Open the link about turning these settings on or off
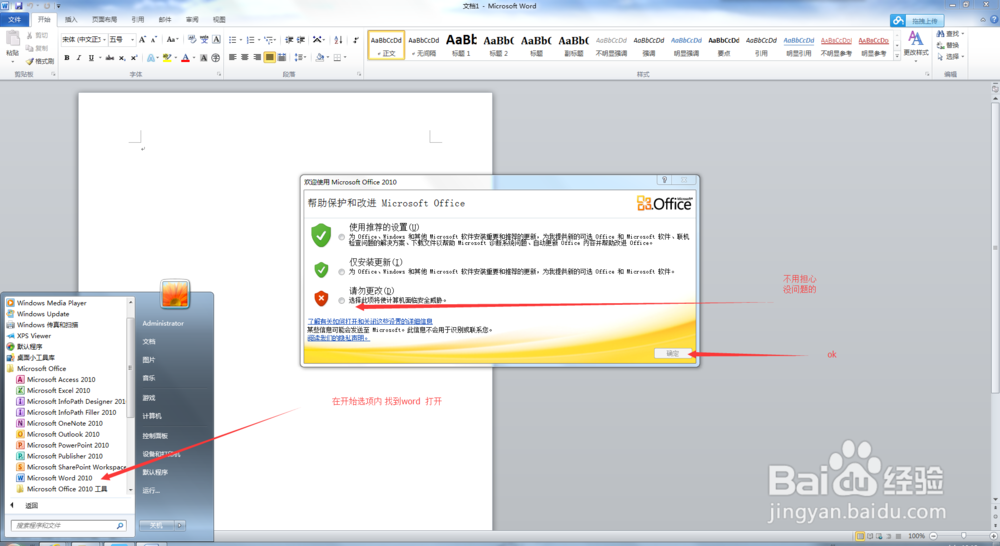Image resolution: width=1000 pixels, height=546 pixels. (x=370, y=321)
